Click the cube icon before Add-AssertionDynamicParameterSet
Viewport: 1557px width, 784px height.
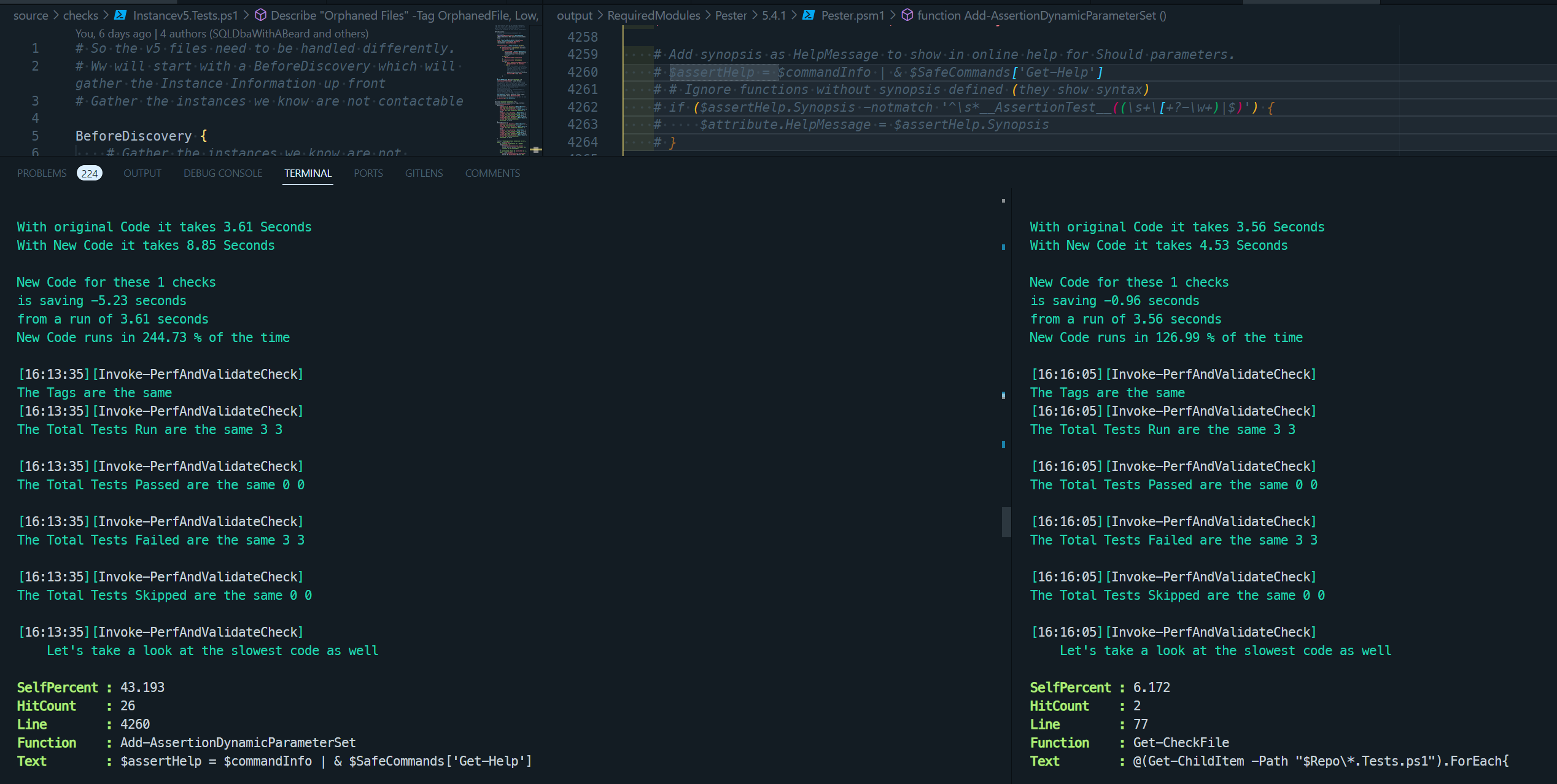click(907, 15)
